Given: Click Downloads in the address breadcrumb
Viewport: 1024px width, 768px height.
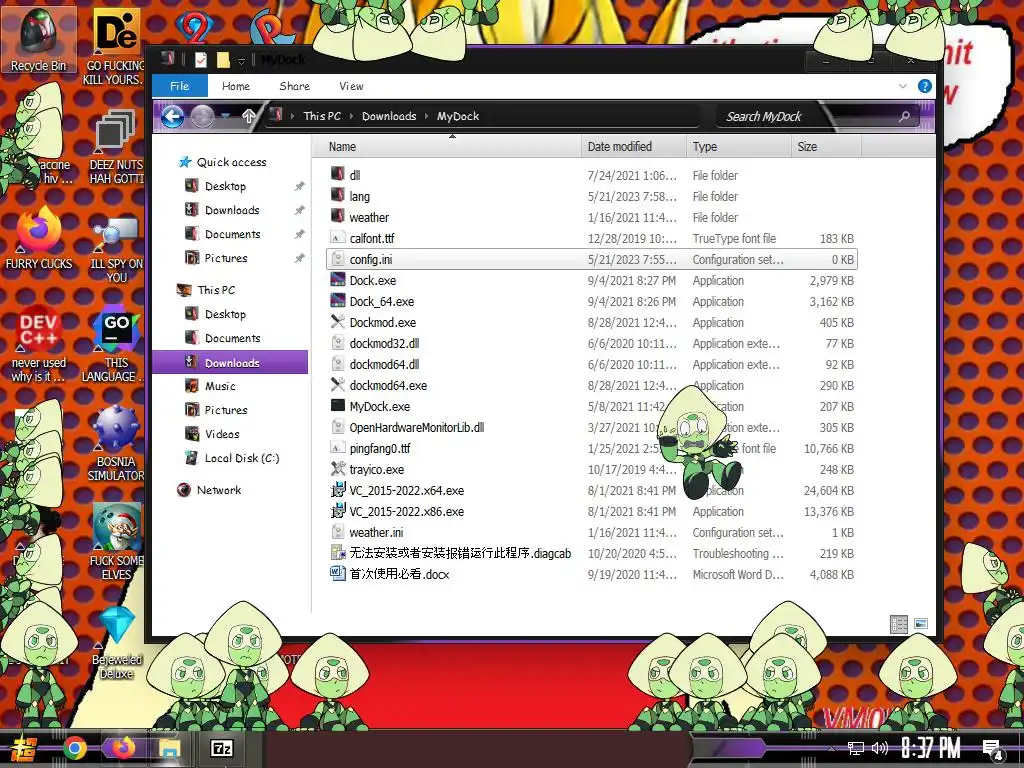Looking at the screenshot, I should click(x=389, y=116).
